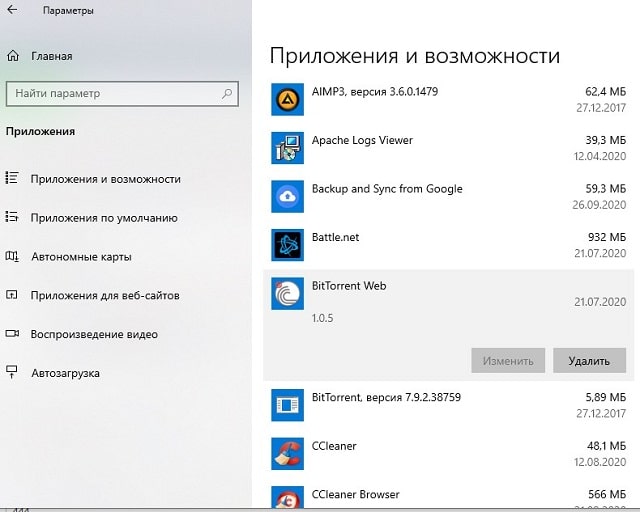
Task: Click the Battle.net app icon
Action: (x=287, y=245)
